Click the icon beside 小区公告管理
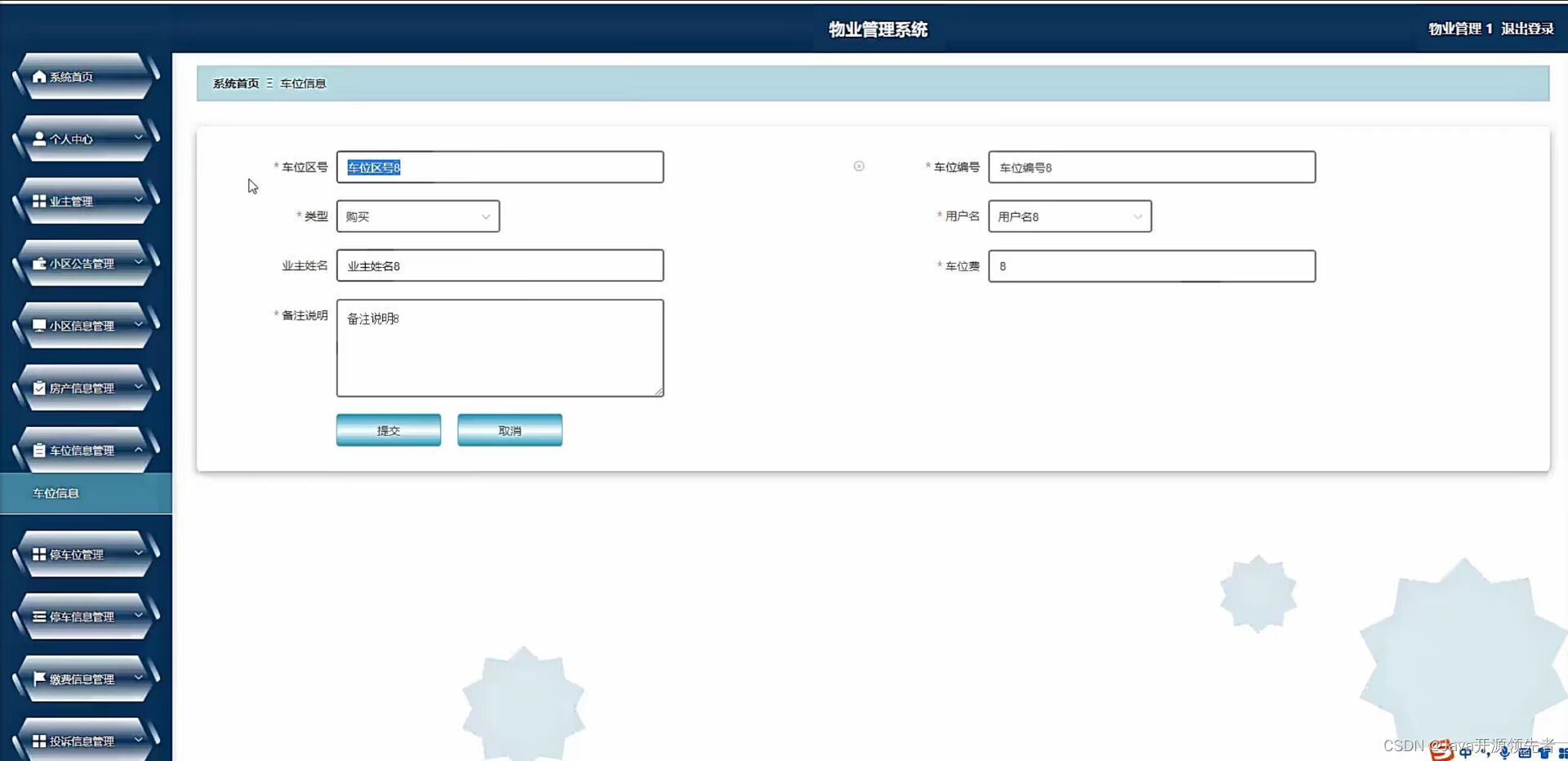The height and width of the screenshot is (761, 1568). point(38,263)
